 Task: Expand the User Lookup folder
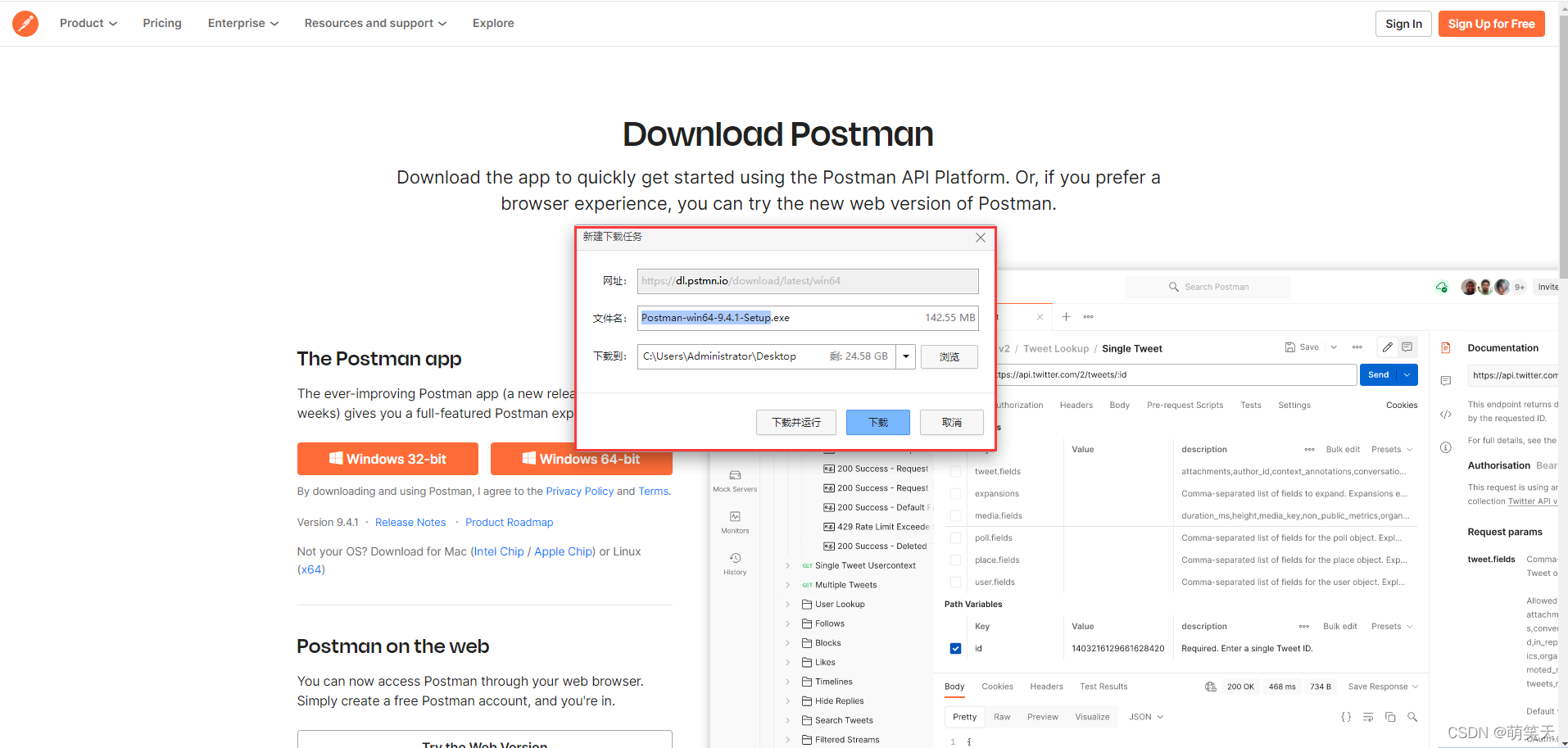[788, 605]
